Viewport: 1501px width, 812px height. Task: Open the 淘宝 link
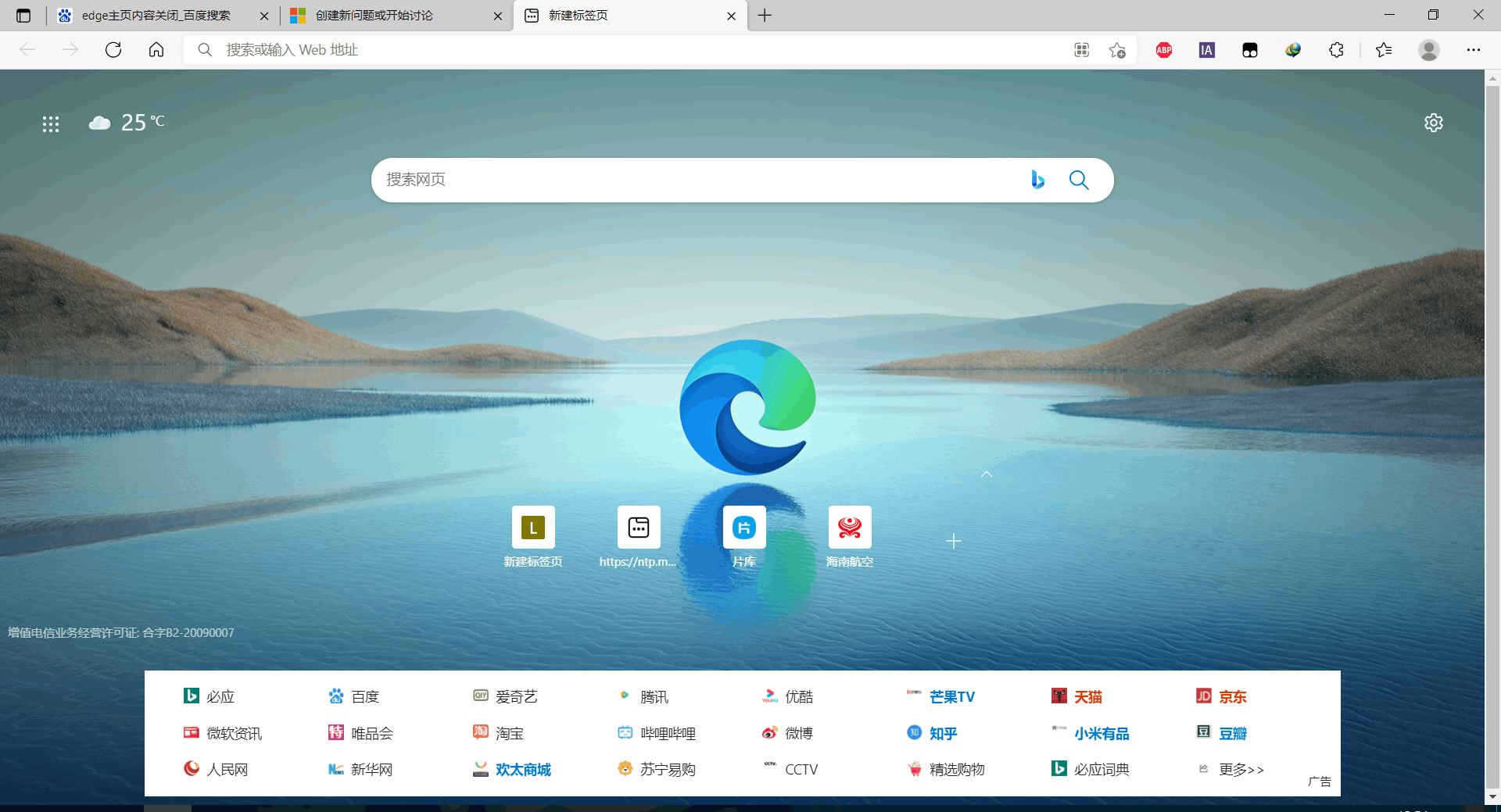(x=499, y=733)
